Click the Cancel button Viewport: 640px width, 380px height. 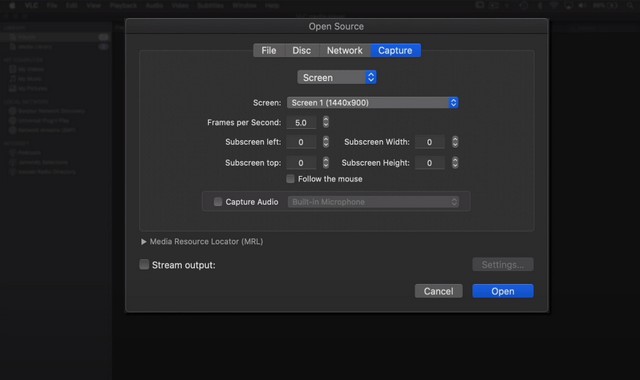coord(438,291)
